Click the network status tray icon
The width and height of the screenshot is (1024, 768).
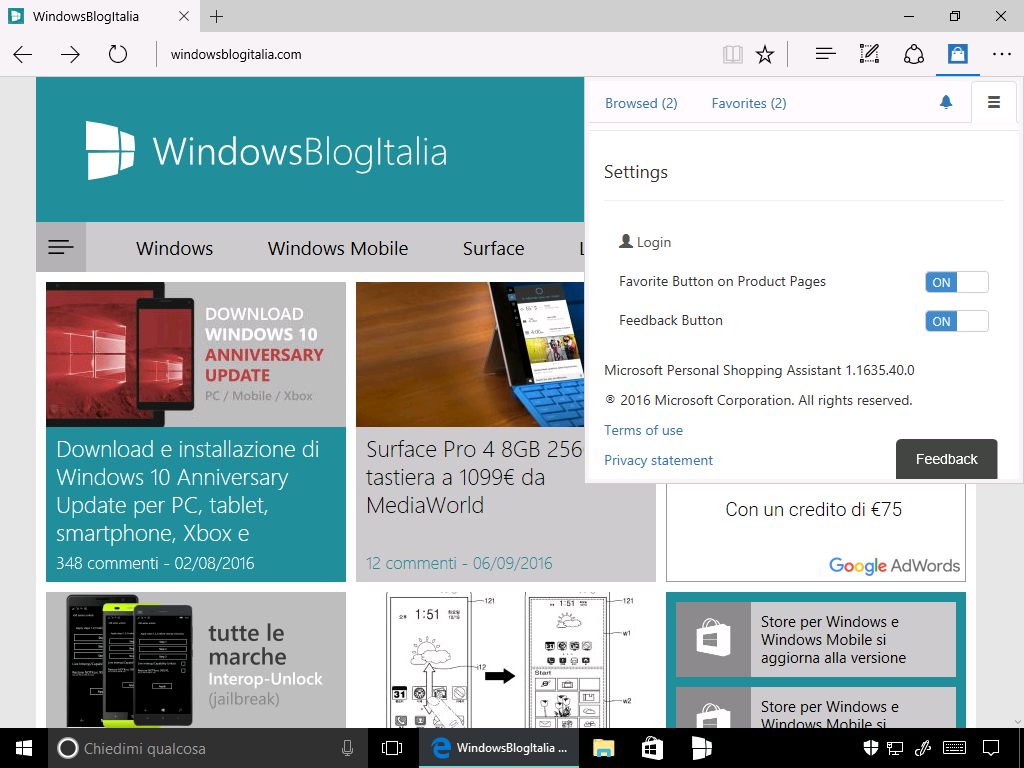coord(895,748)
